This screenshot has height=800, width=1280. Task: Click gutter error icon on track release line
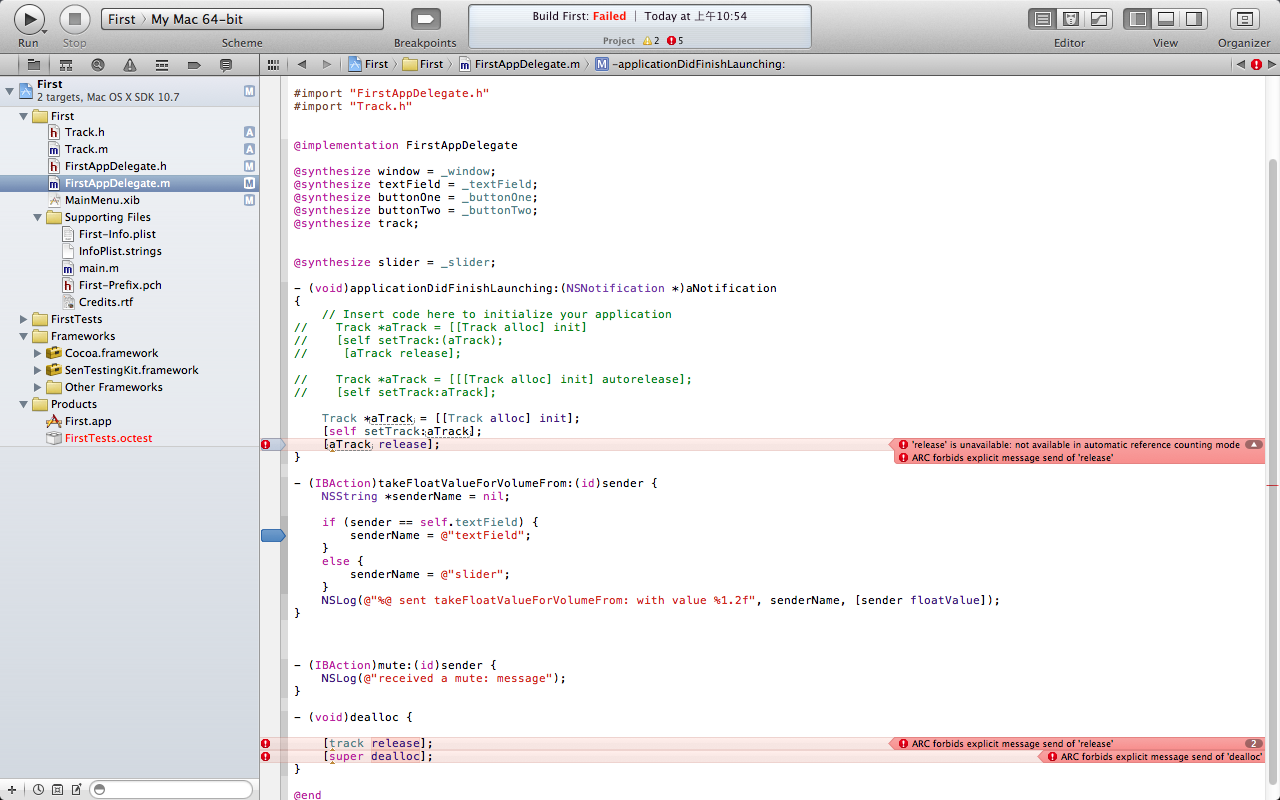pyautogui.click(x=266, y=743)
